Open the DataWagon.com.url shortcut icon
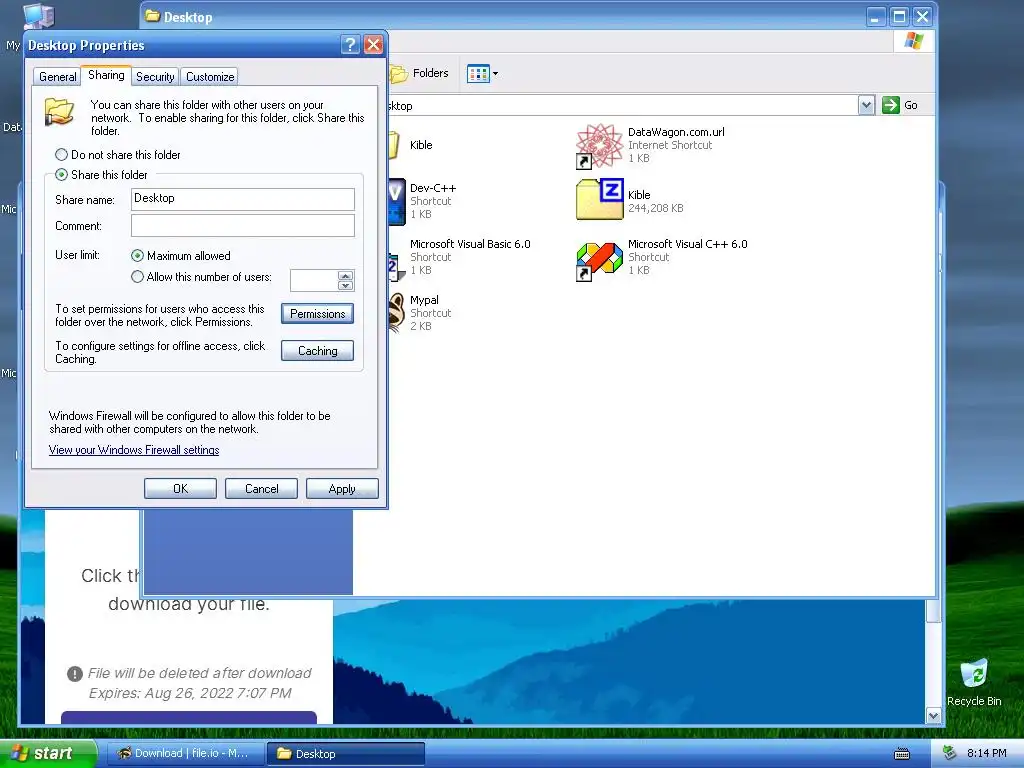This screenshot has height=768, width=1024. [x=599, y=146]
